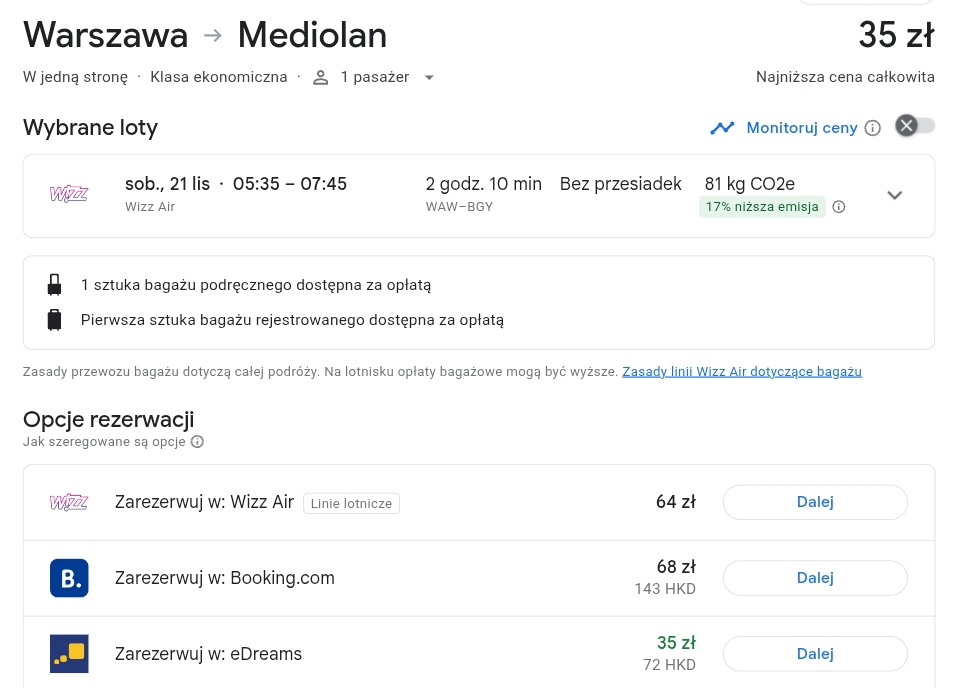The height and width of the screenshot is (688, 955).
Task: Click Zarezerwuj w: eDreams text
Action: pyautogui.click(x=208, y=654)
